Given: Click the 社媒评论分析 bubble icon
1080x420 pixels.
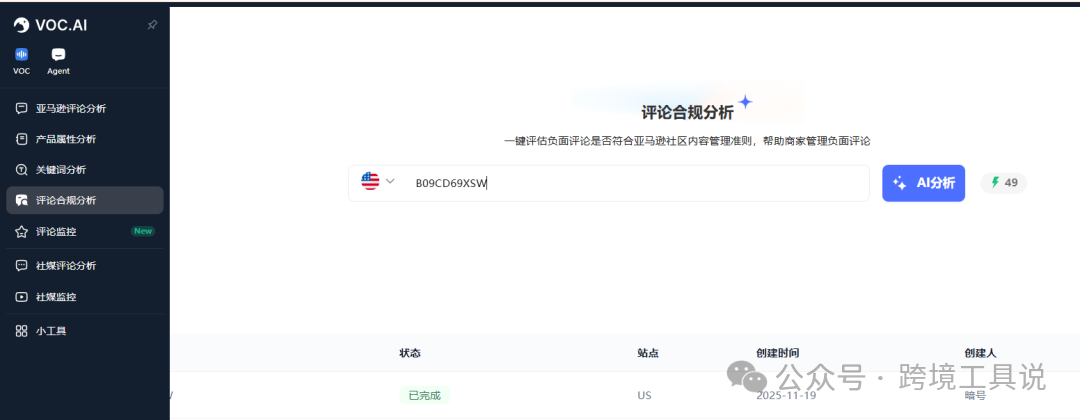Looking at the screenshot, I should pyautogui.click(x=21, y=266).
